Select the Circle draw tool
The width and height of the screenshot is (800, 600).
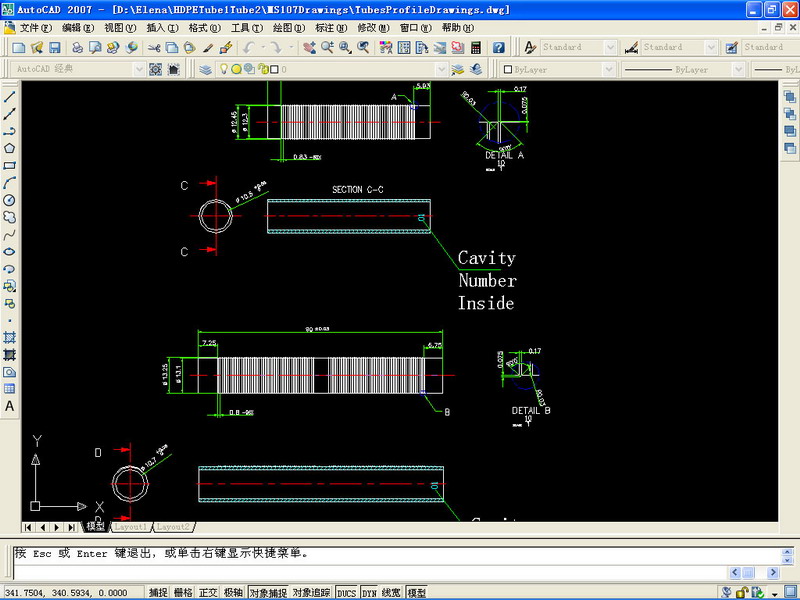coord(10,200)
